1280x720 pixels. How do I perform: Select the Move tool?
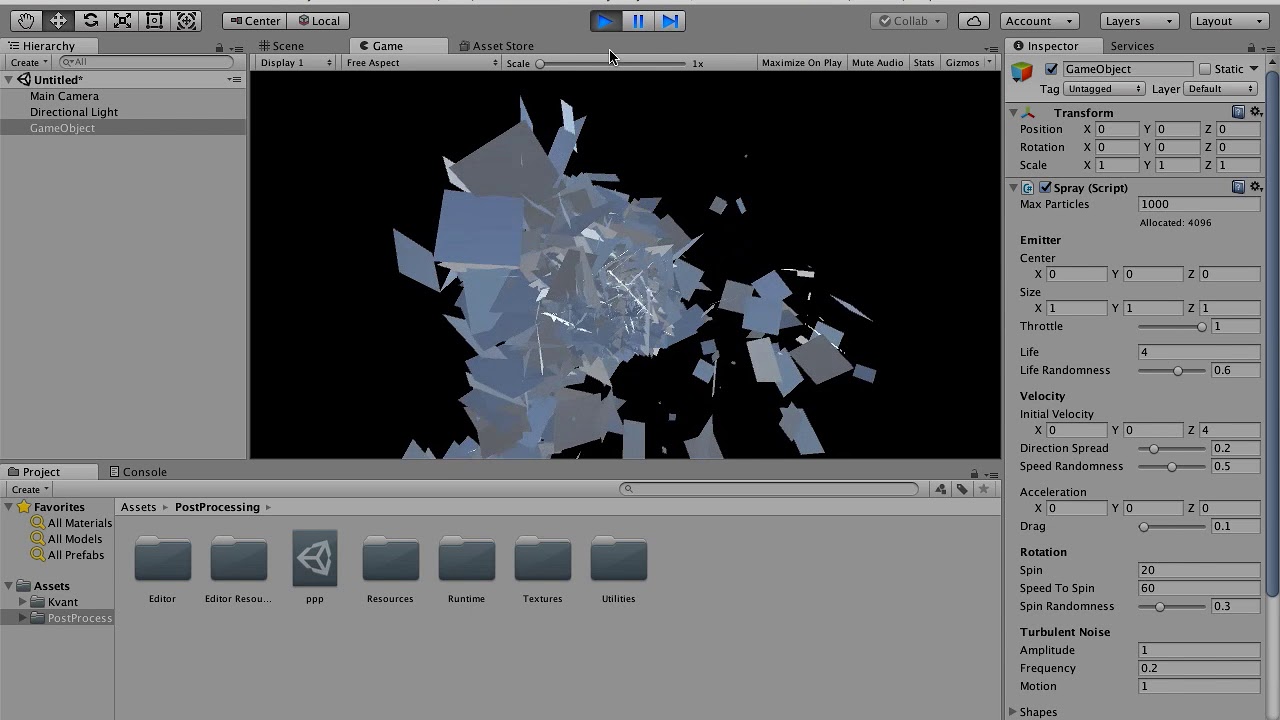pyautogui.click(x=58, y=20)
